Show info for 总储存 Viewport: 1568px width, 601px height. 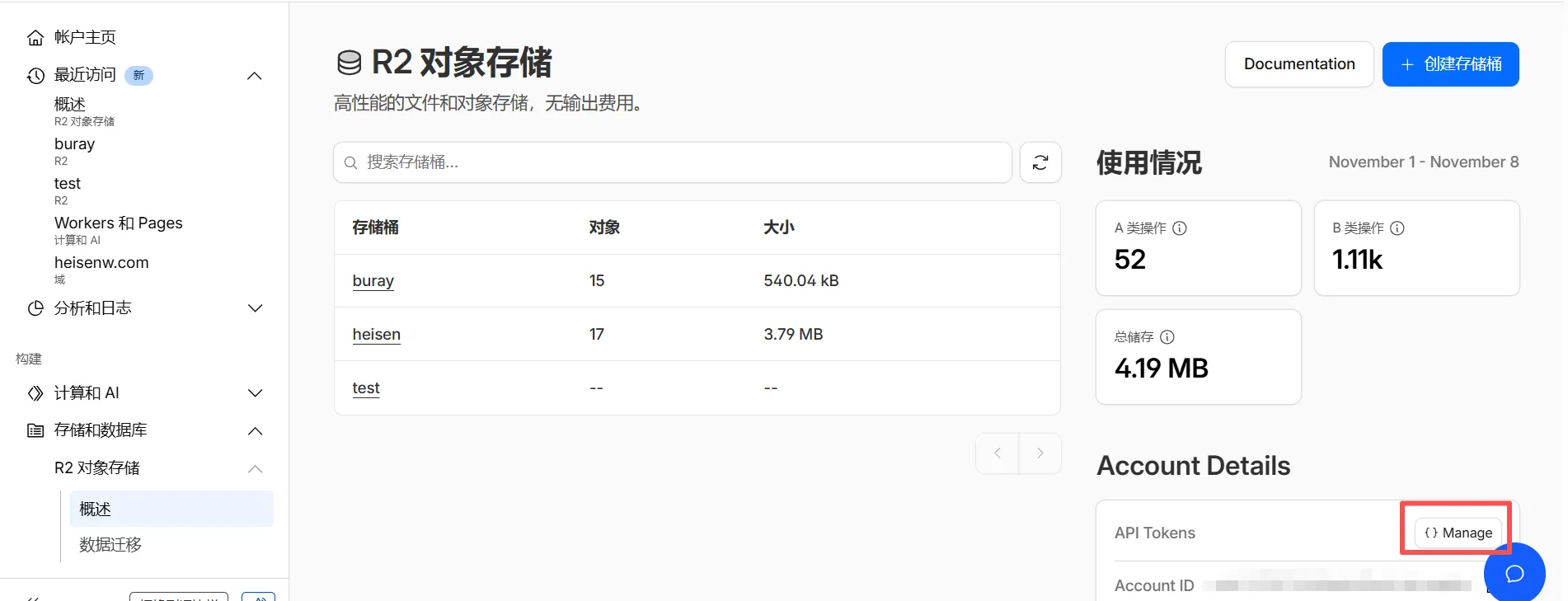point(1167,337)
